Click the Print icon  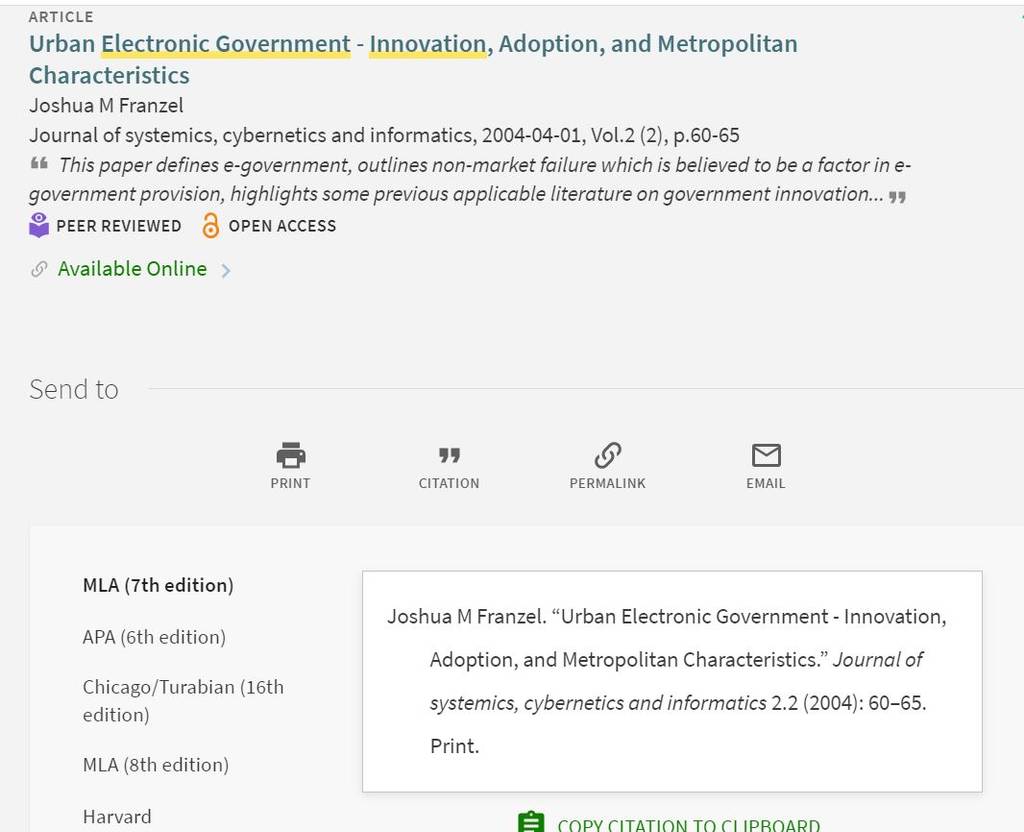click(x=291, y=455)
